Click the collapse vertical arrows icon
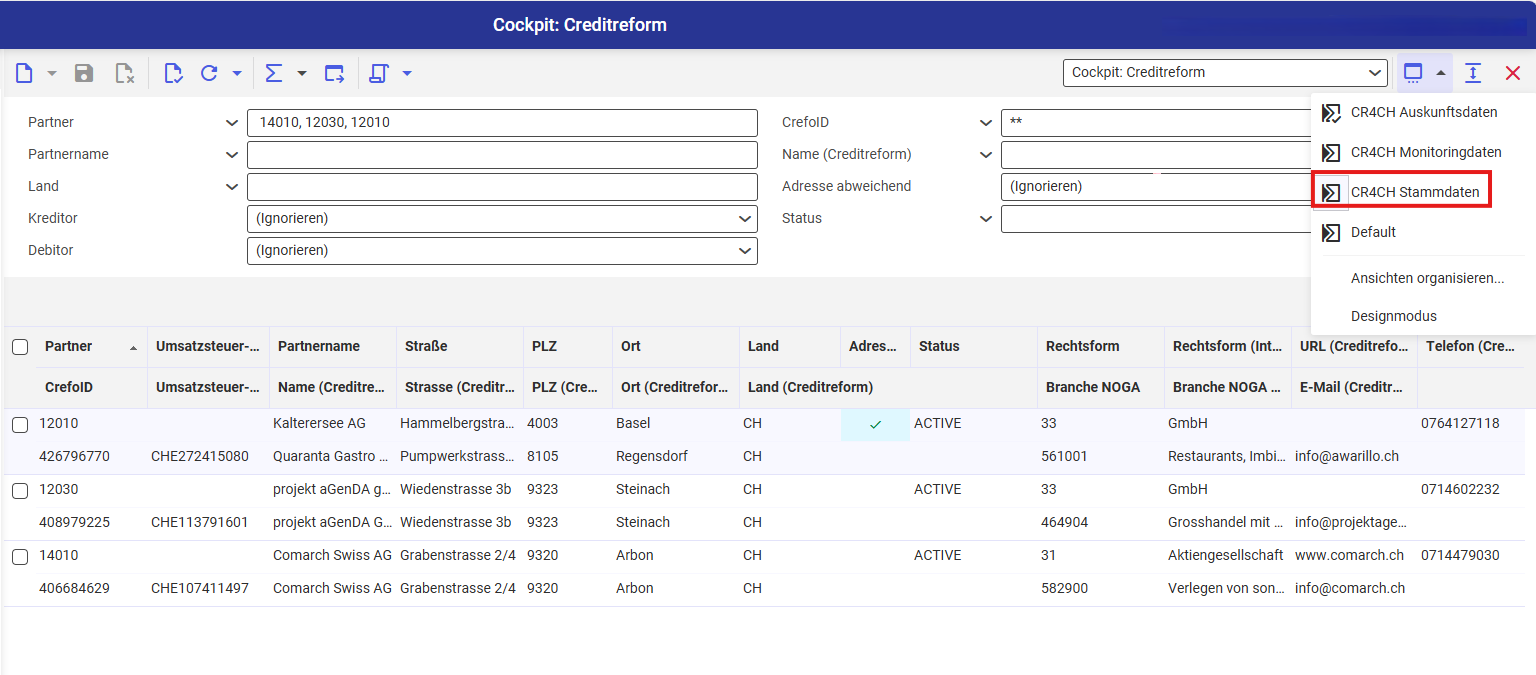This screenshot has height=675, width=1536. click(x=1473, y=73)
